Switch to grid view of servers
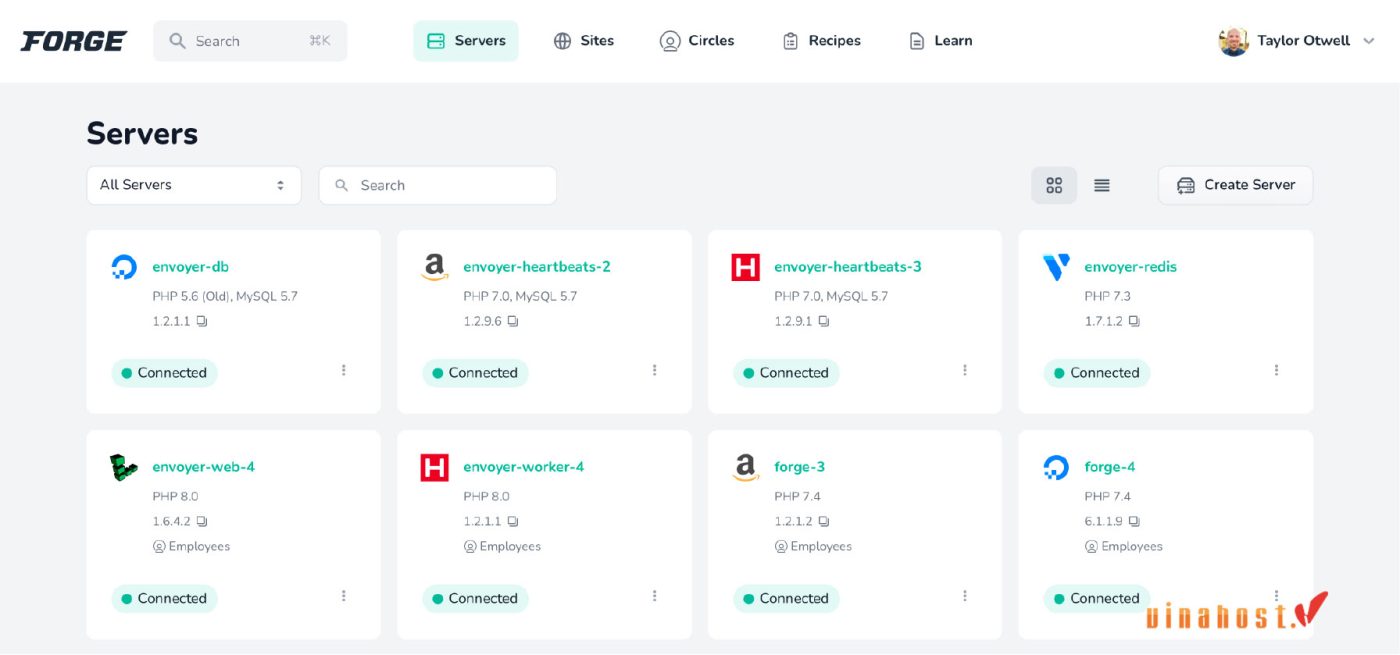The image size is (1400, 655). [1053, 185]
